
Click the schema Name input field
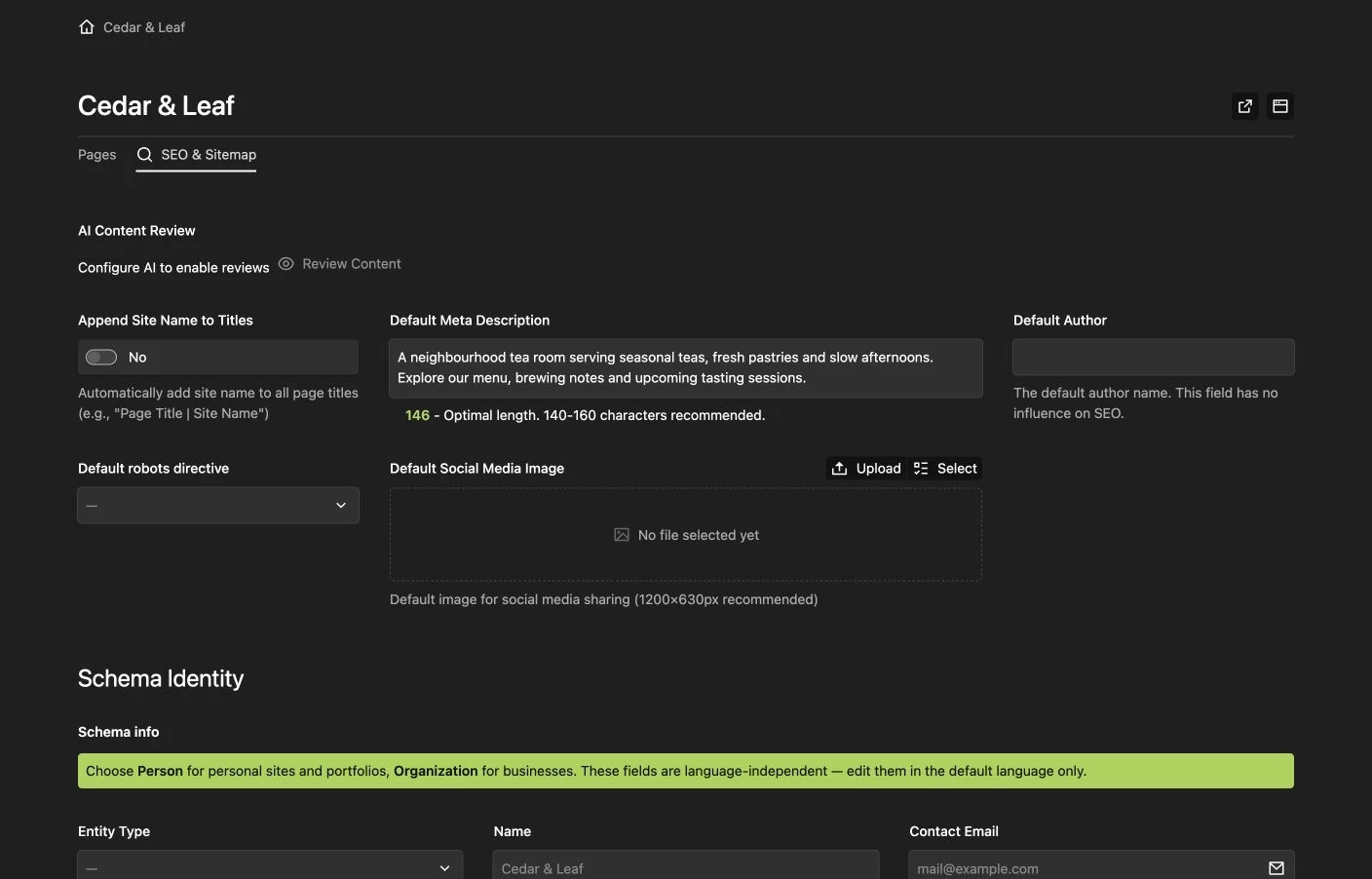tap(686, 866)
